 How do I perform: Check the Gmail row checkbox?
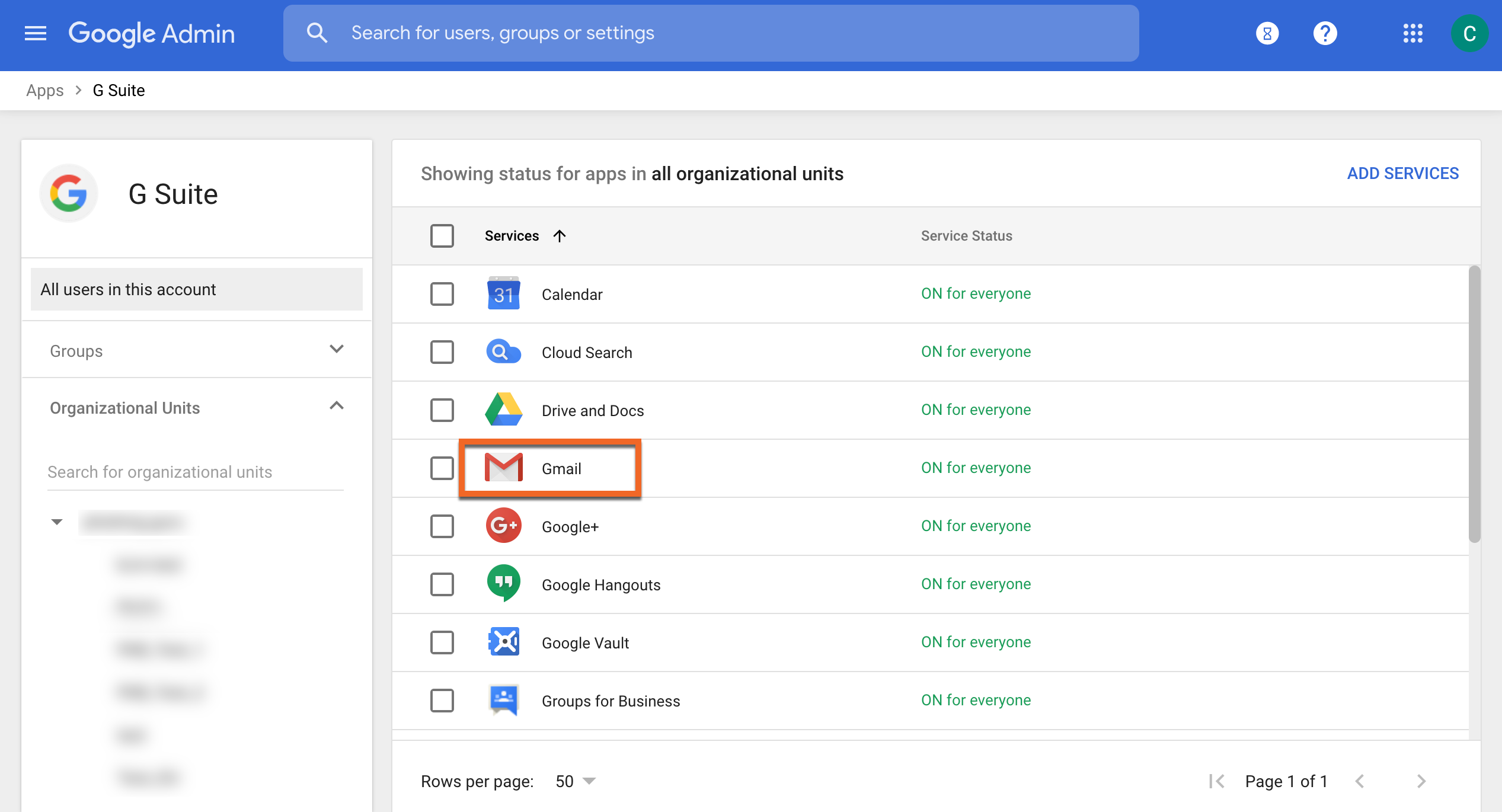tap(442, 468)
